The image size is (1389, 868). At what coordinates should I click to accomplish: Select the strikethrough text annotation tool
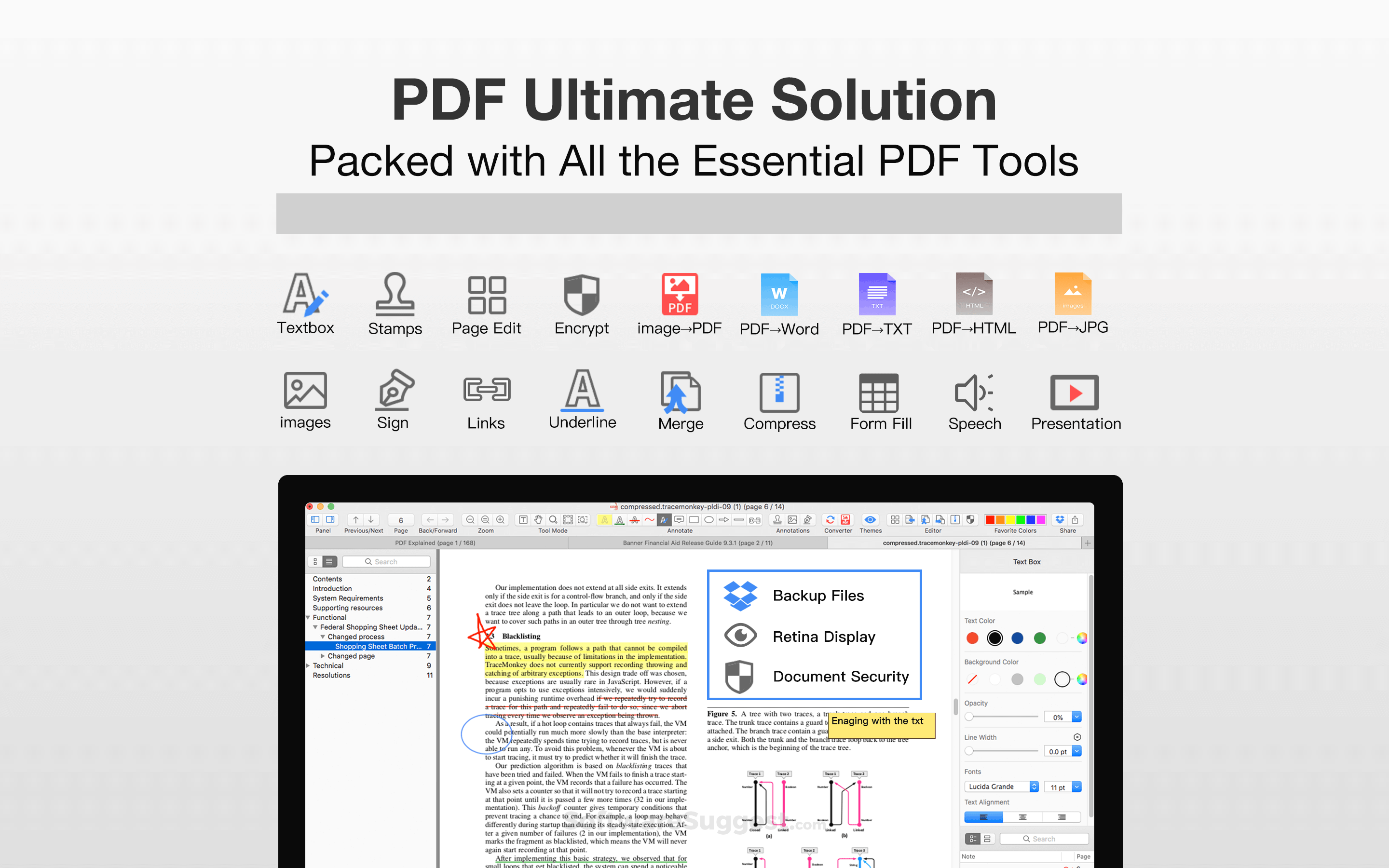coord(634,520)
